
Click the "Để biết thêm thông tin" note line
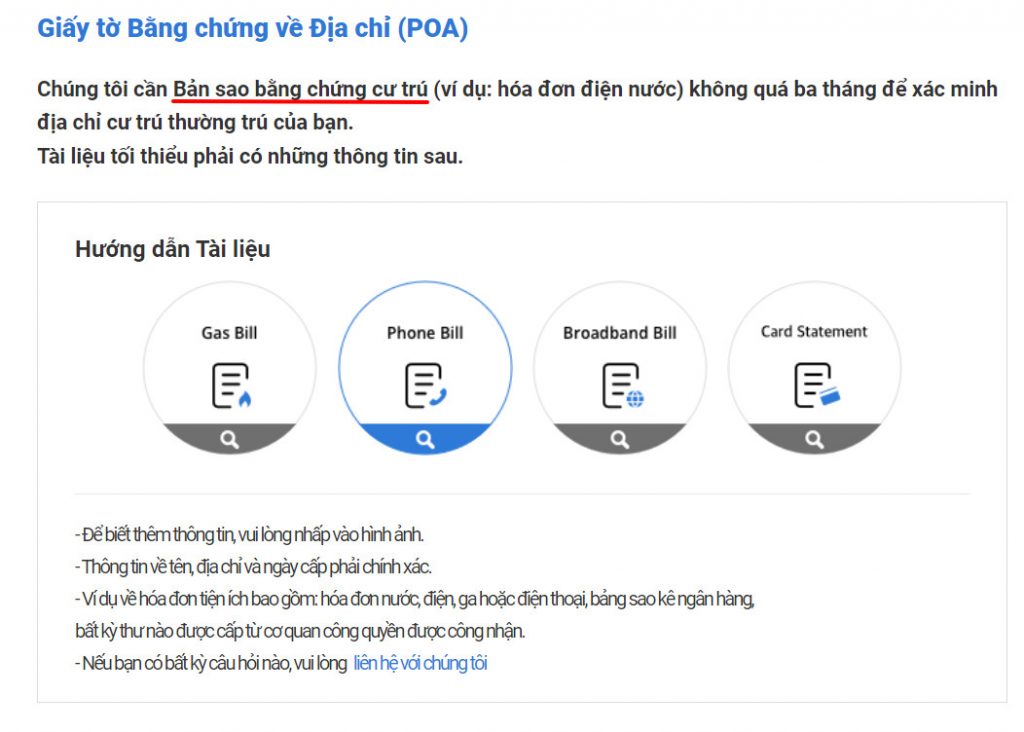click(x=249, y=535)
